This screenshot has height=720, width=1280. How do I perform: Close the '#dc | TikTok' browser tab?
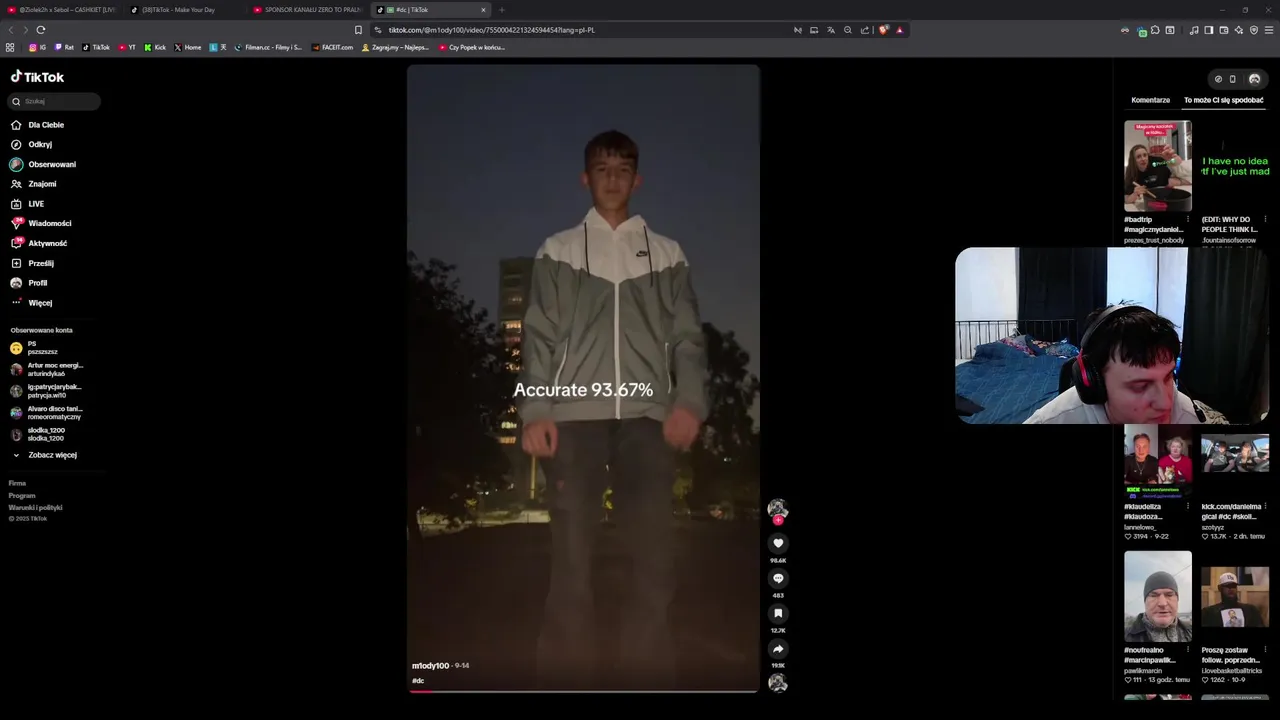click(x=483, y=10)
